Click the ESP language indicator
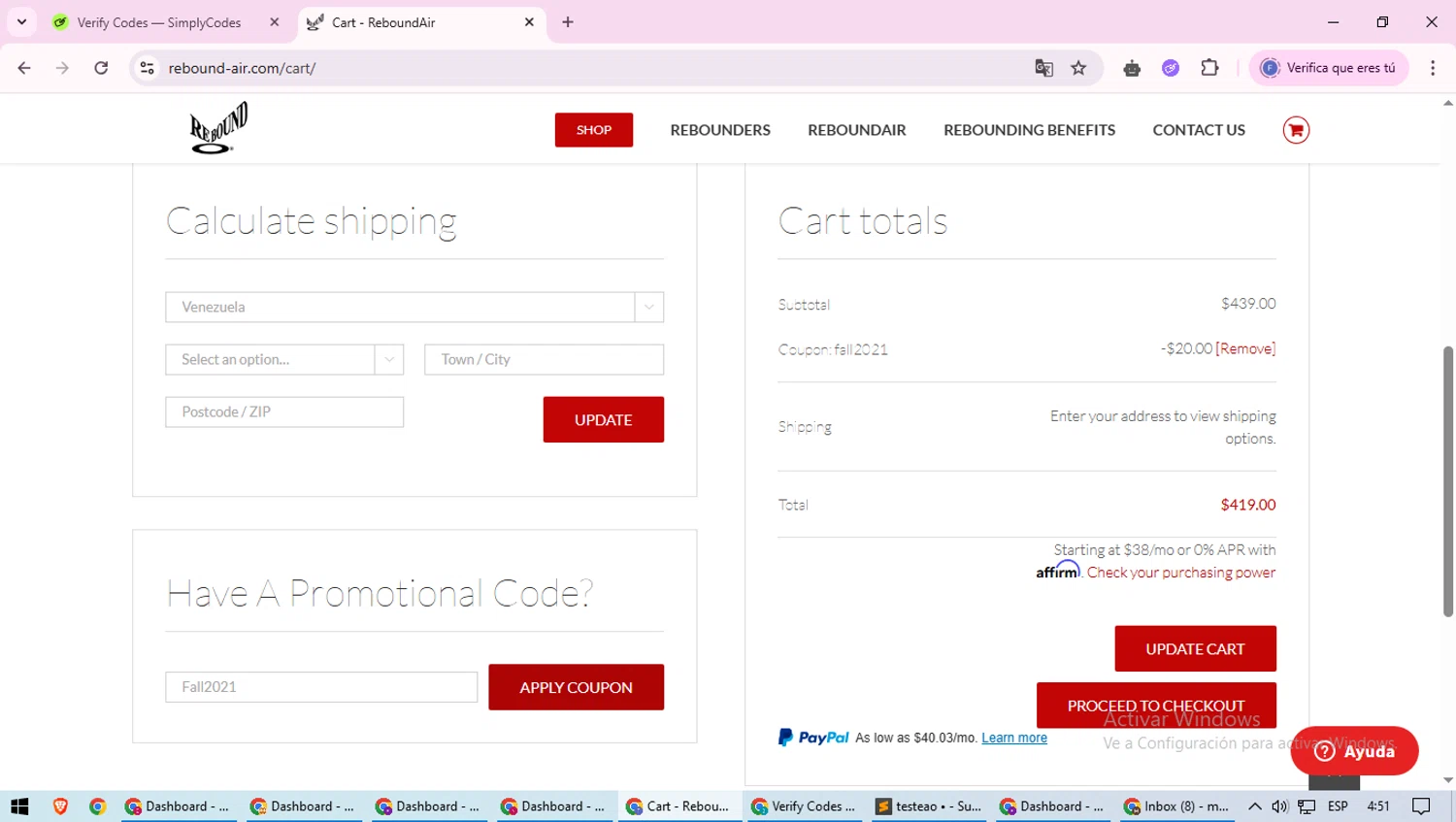1456x822 pixels. click(1338, 806)
